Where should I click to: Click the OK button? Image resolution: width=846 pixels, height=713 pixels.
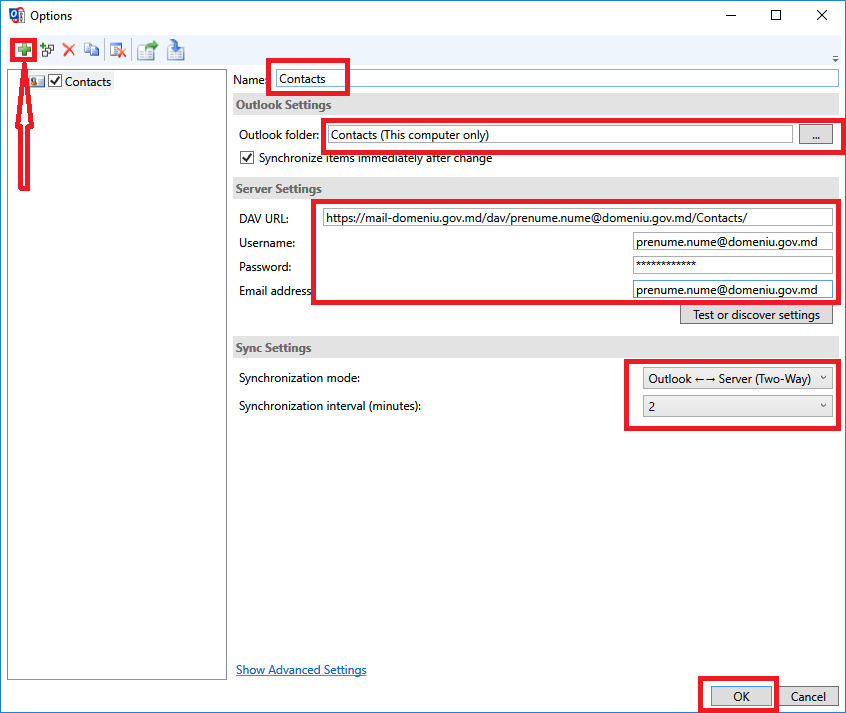(740, 696)
